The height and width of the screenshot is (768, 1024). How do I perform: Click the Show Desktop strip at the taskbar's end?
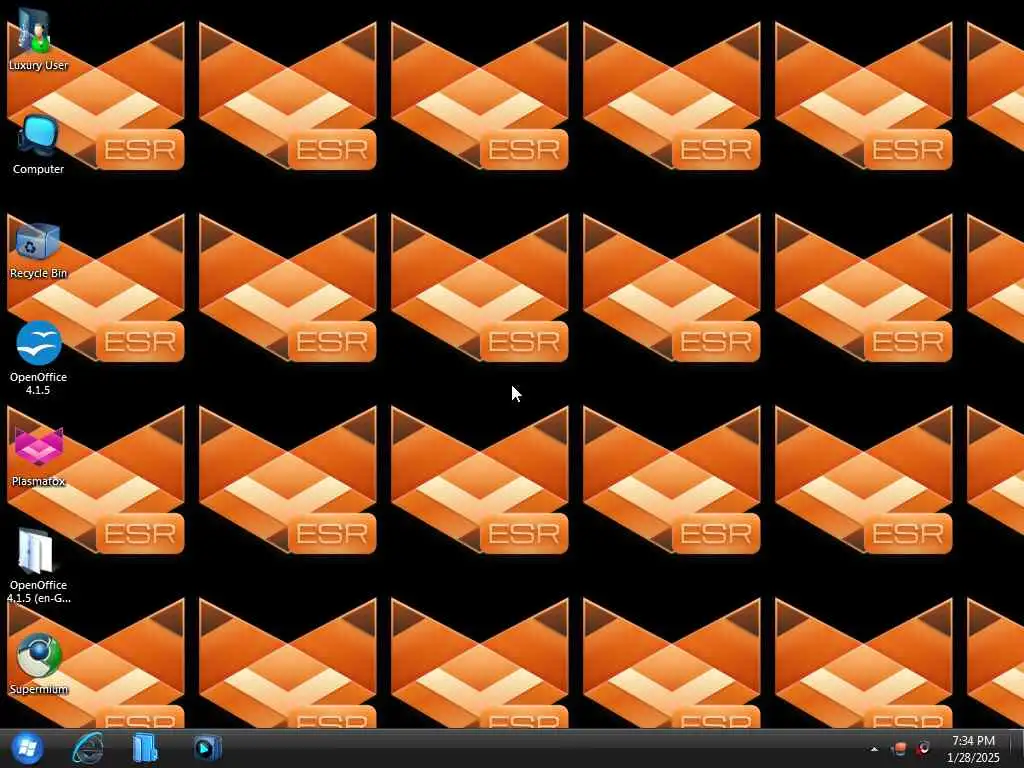point(1017,748)
